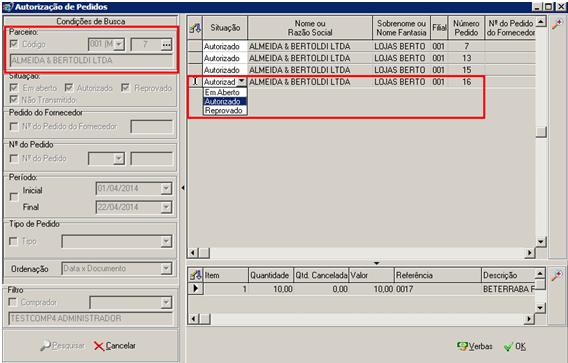
Task: Choose Autorizado in situation list
Action: [225, 101]
